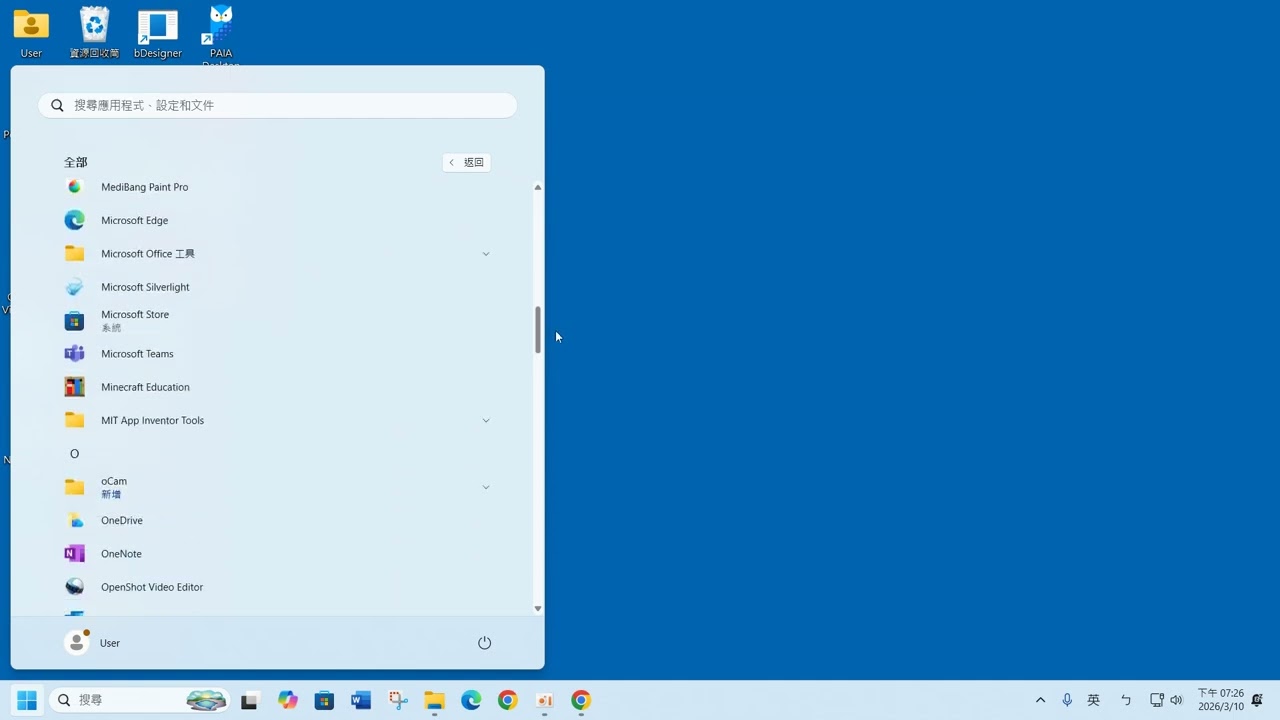Click the taskbar 搜尋 search box
This screenshot has height=720, width=1280.
pos(139,700)
